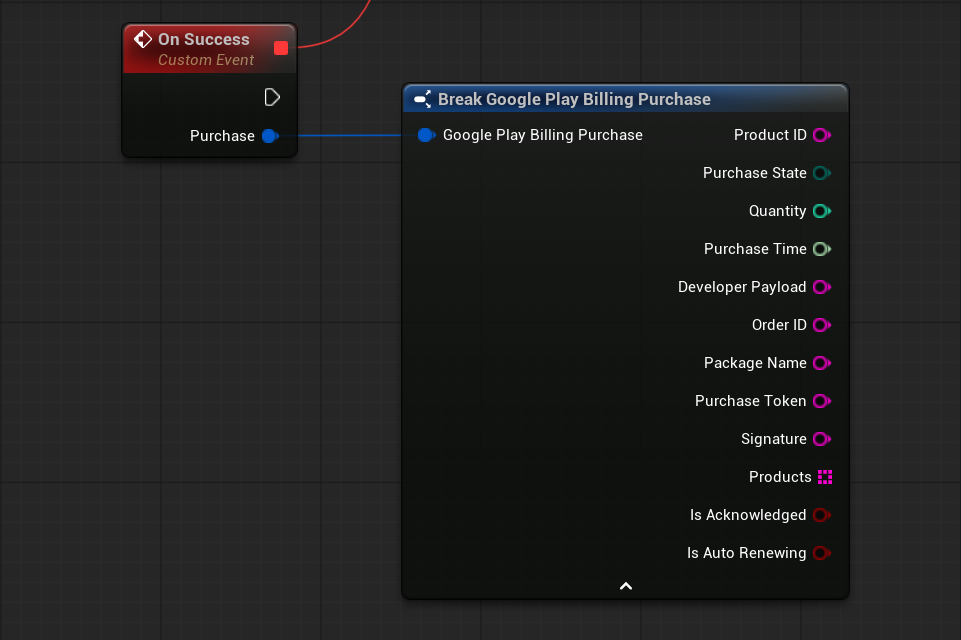Click the 'Purchase Token' label

click(x=751, y=401)
